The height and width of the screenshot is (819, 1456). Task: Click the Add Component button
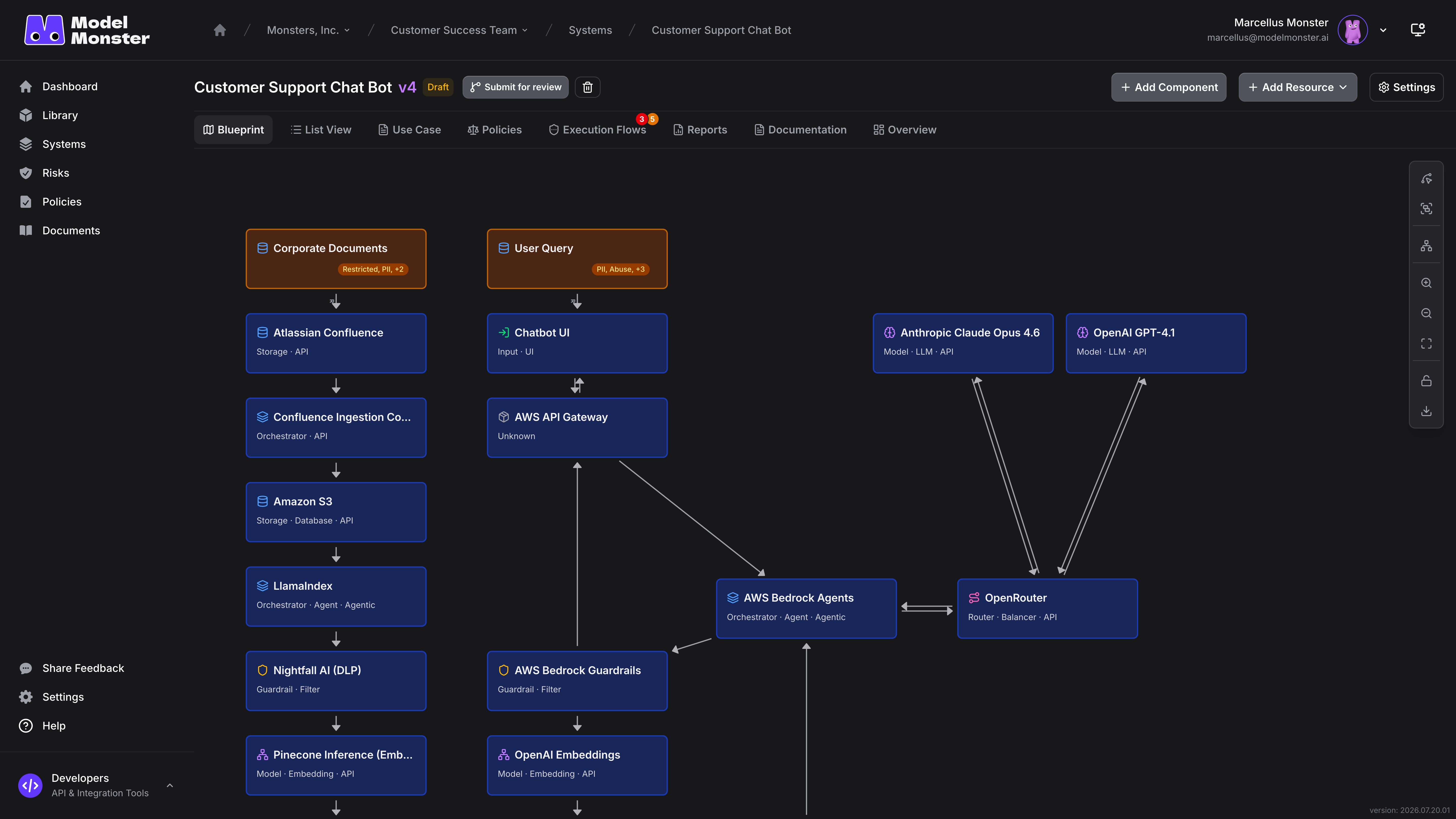1169,87
